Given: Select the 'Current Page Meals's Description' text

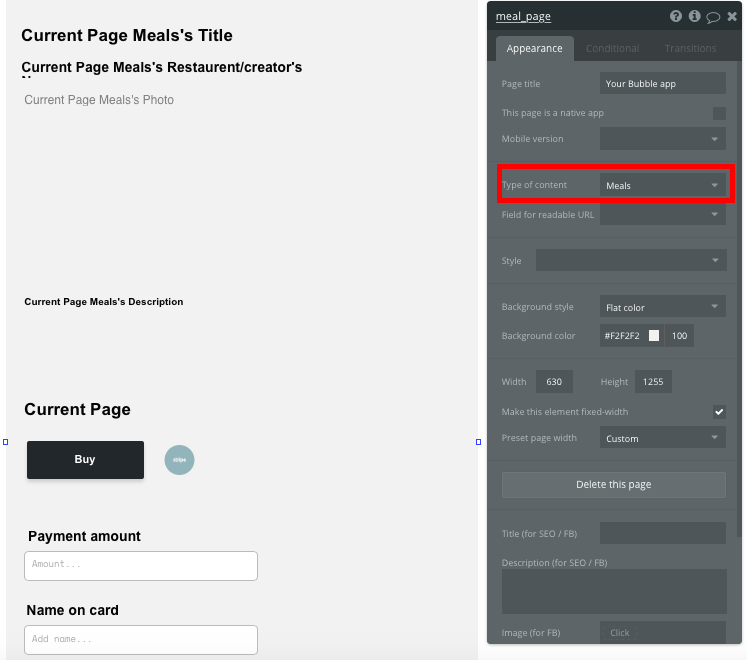Looking at the screenshot, I should (x=104, y=302).
